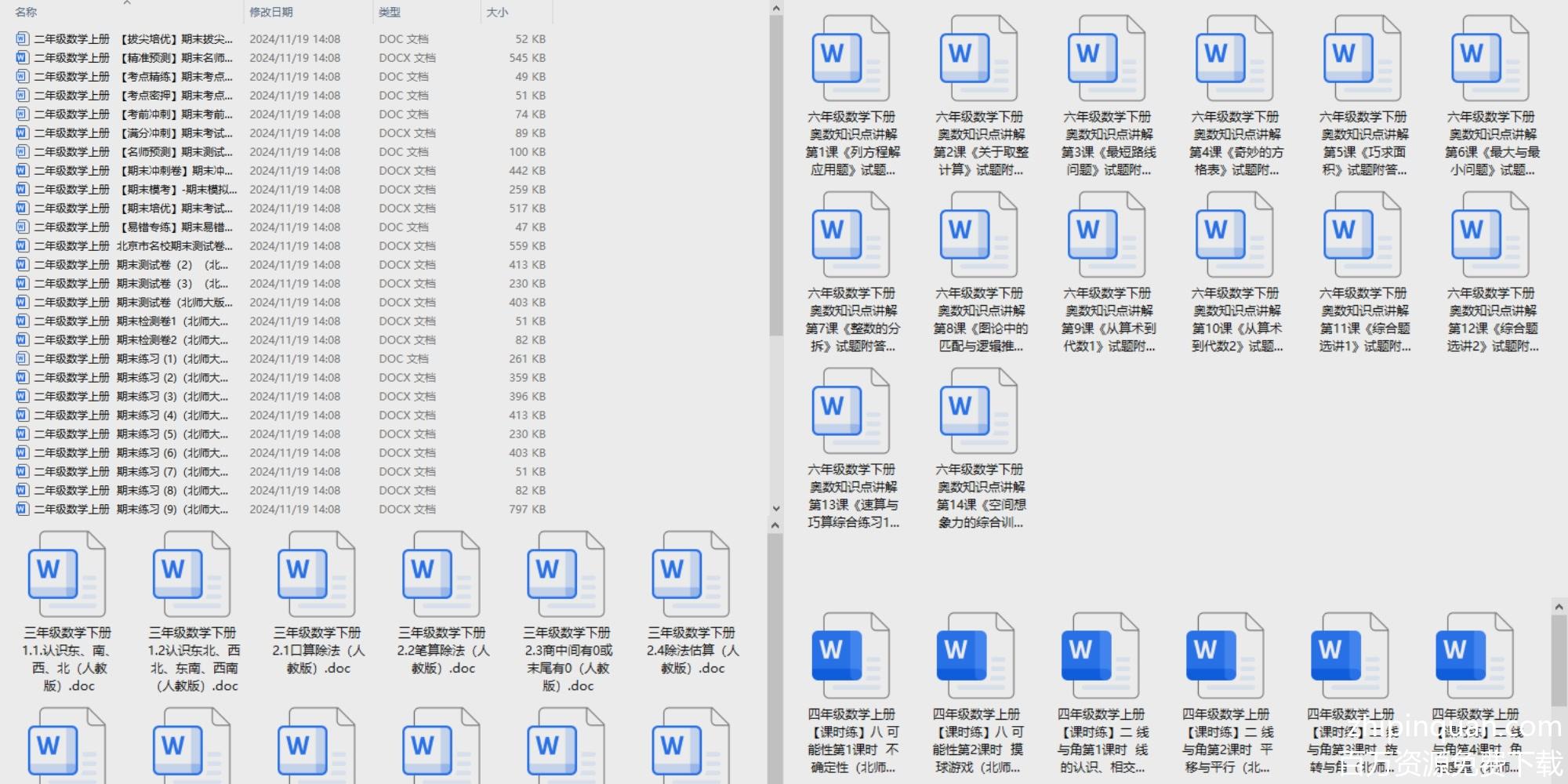Click the Word icon for 第5课《巧求面积》
1568x784 pixels.
tap(1362, 59)
